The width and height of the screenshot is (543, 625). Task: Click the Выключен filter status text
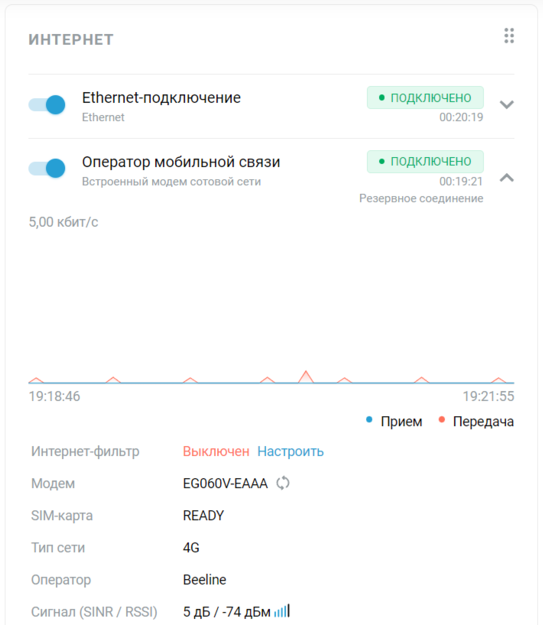[x=216, y=451]
